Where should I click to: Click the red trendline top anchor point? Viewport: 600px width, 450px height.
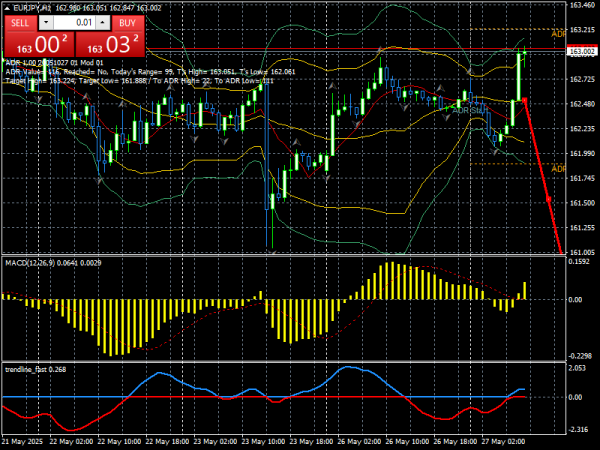[x=524, y=100]
